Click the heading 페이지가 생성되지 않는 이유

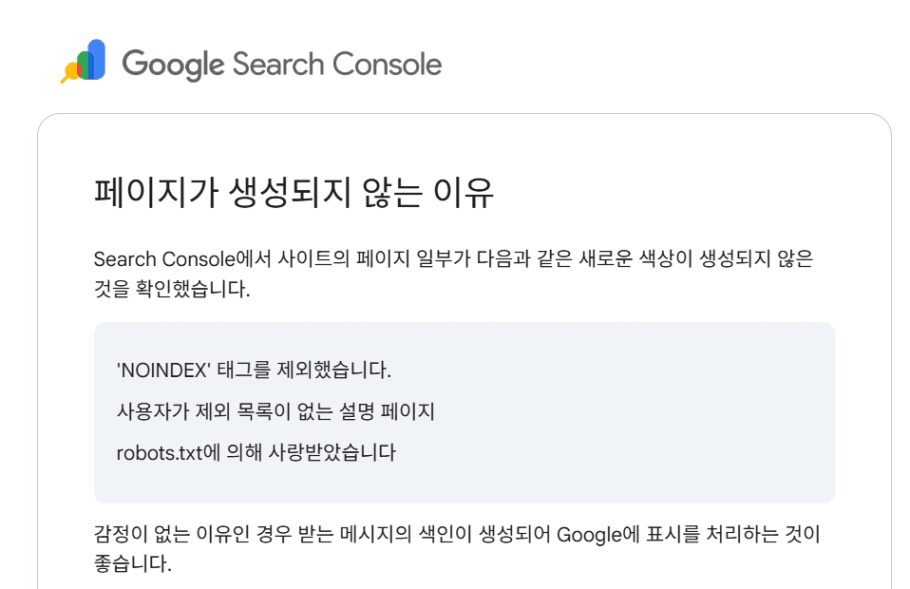pyautogui.click(x=293, y=191)
